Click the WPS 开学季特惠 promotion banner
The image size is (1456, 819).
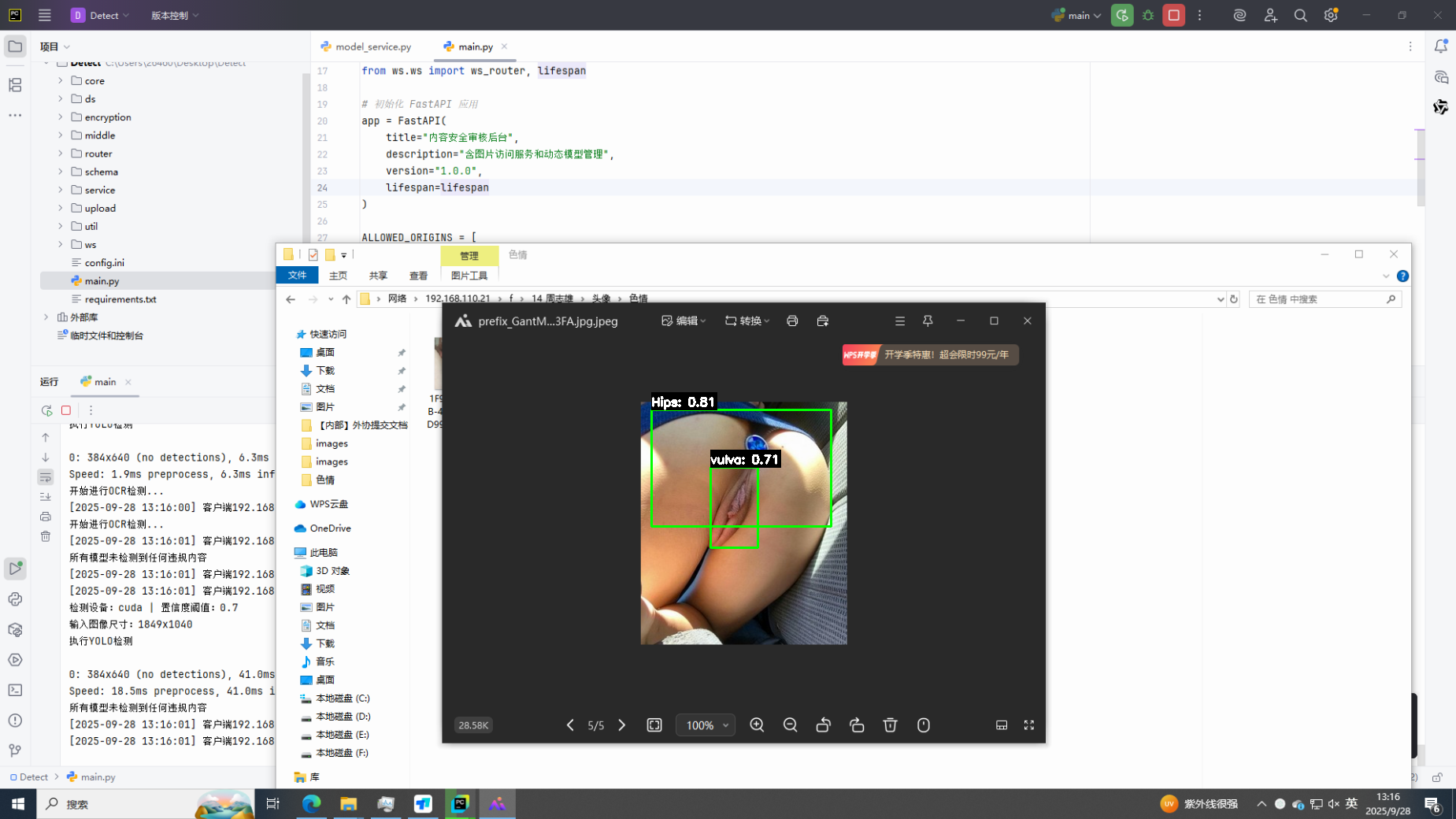(930, 354)
